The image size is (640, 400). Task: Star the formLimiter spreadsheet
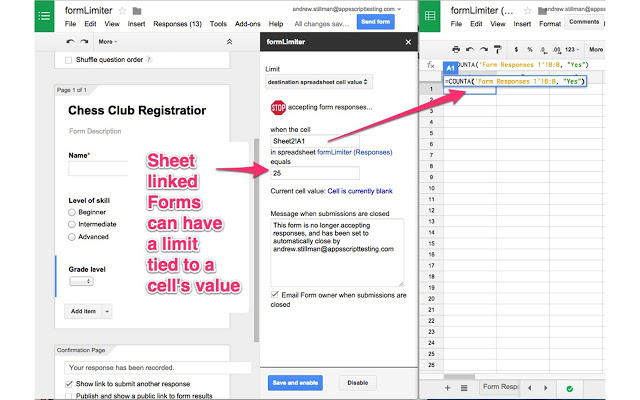[527, 11]
